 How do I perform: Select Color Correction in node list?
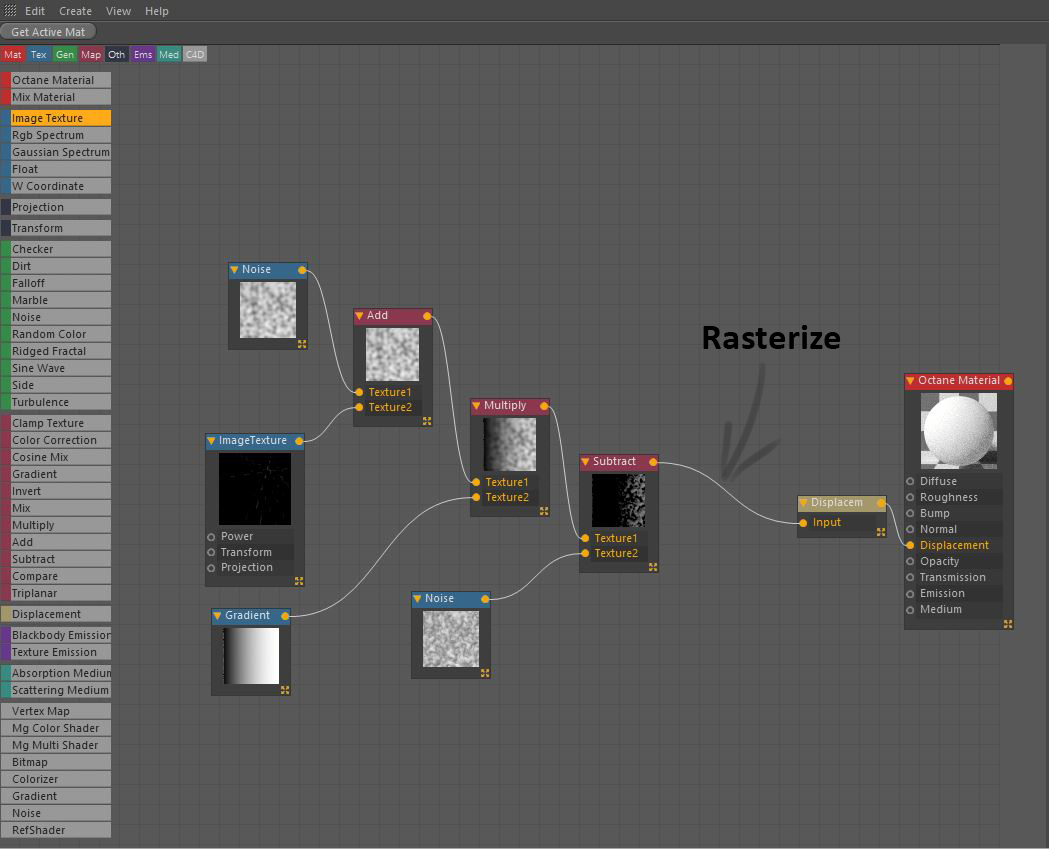pyautogui.click(x=56, y=440)
